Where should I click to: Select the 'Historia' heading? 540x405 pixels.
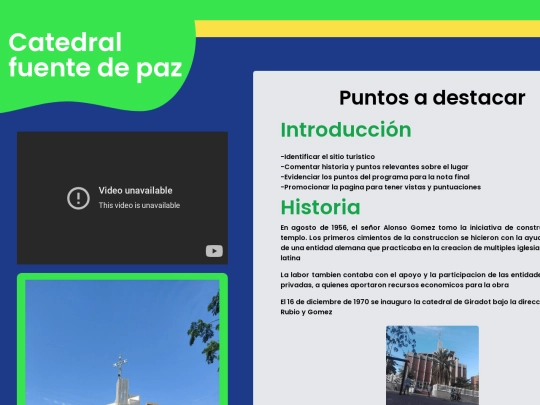point(320,207)
